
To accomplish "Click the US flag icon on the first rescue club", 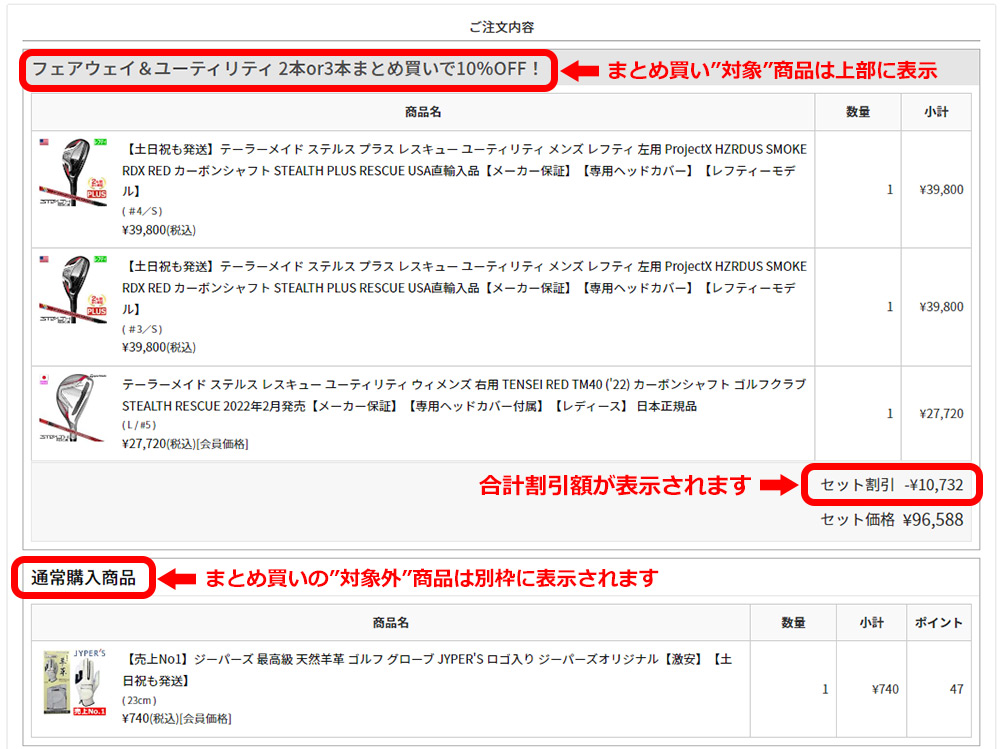I will click(x=45, y=140).
